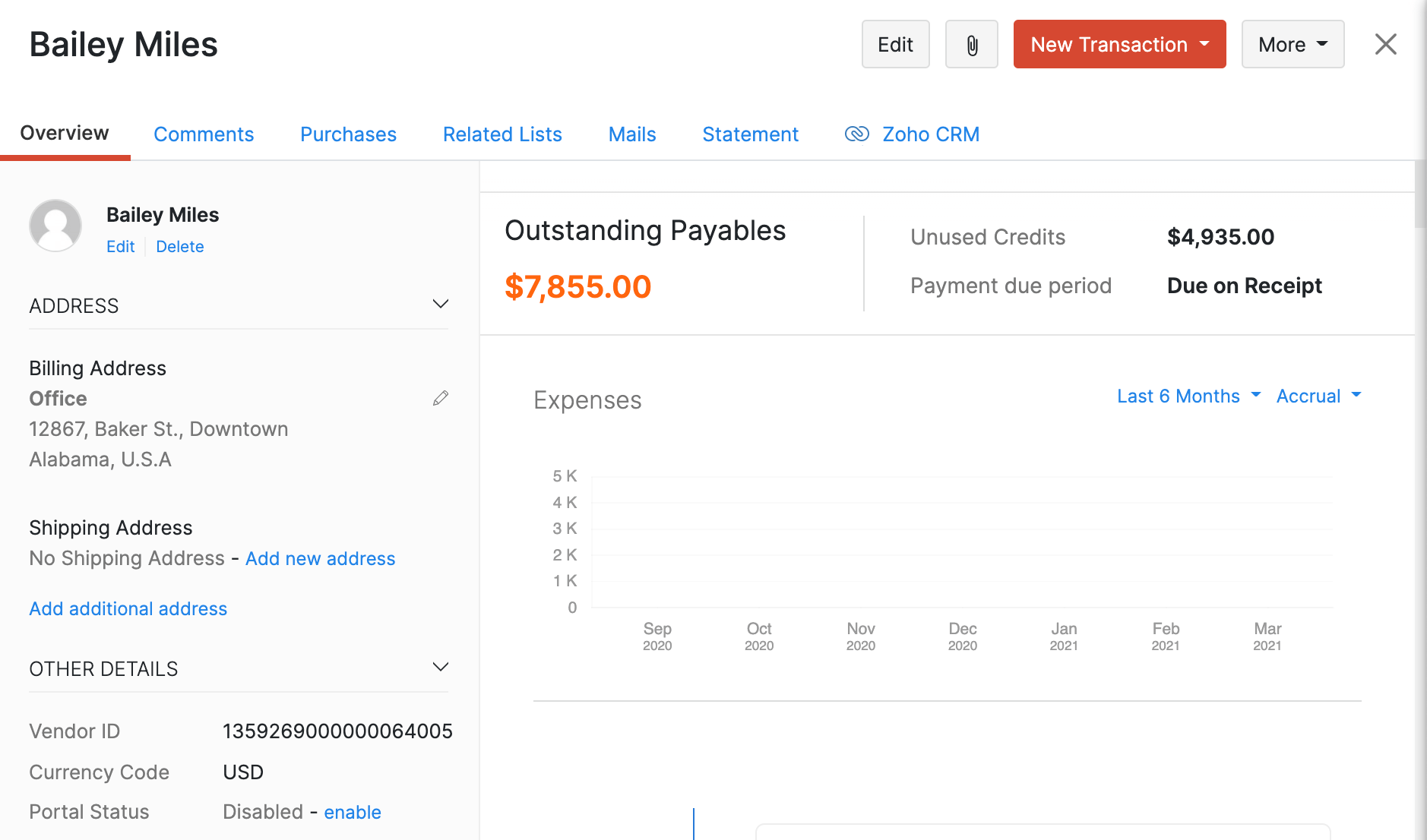Switch to the Purchases tab
Screen dimensions: 1427x840
(348, 134)
